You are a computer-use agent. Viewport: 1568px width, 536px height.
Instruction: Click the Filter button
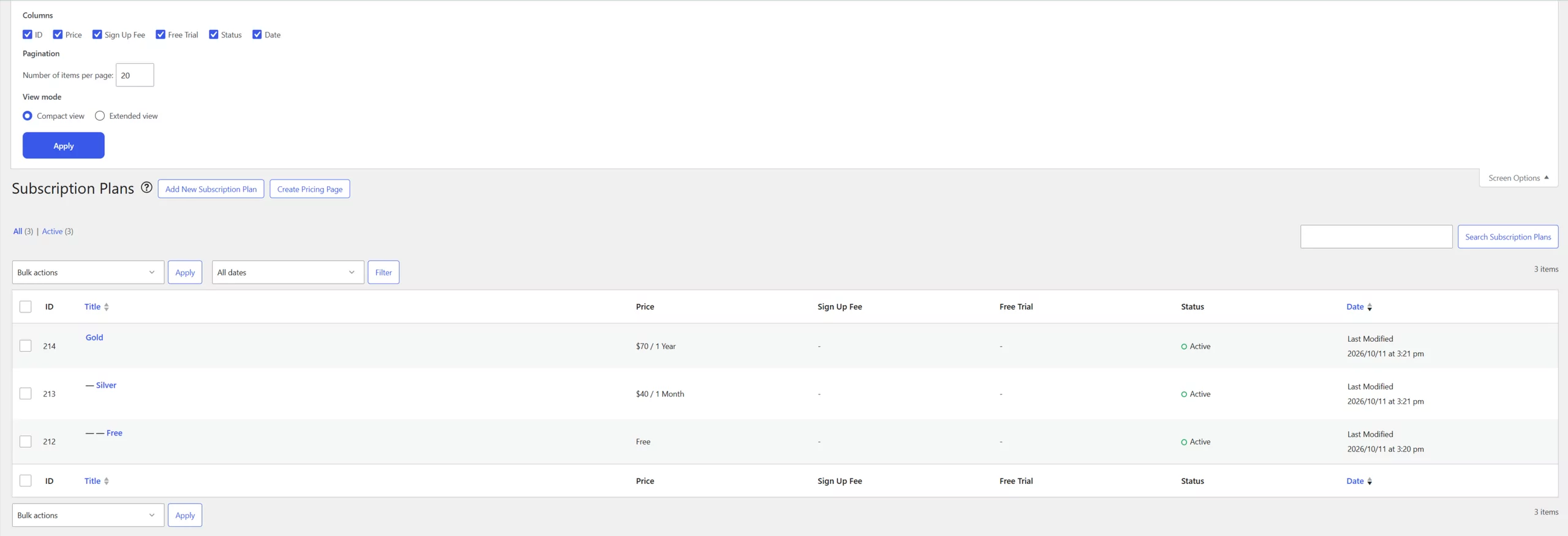383,272
